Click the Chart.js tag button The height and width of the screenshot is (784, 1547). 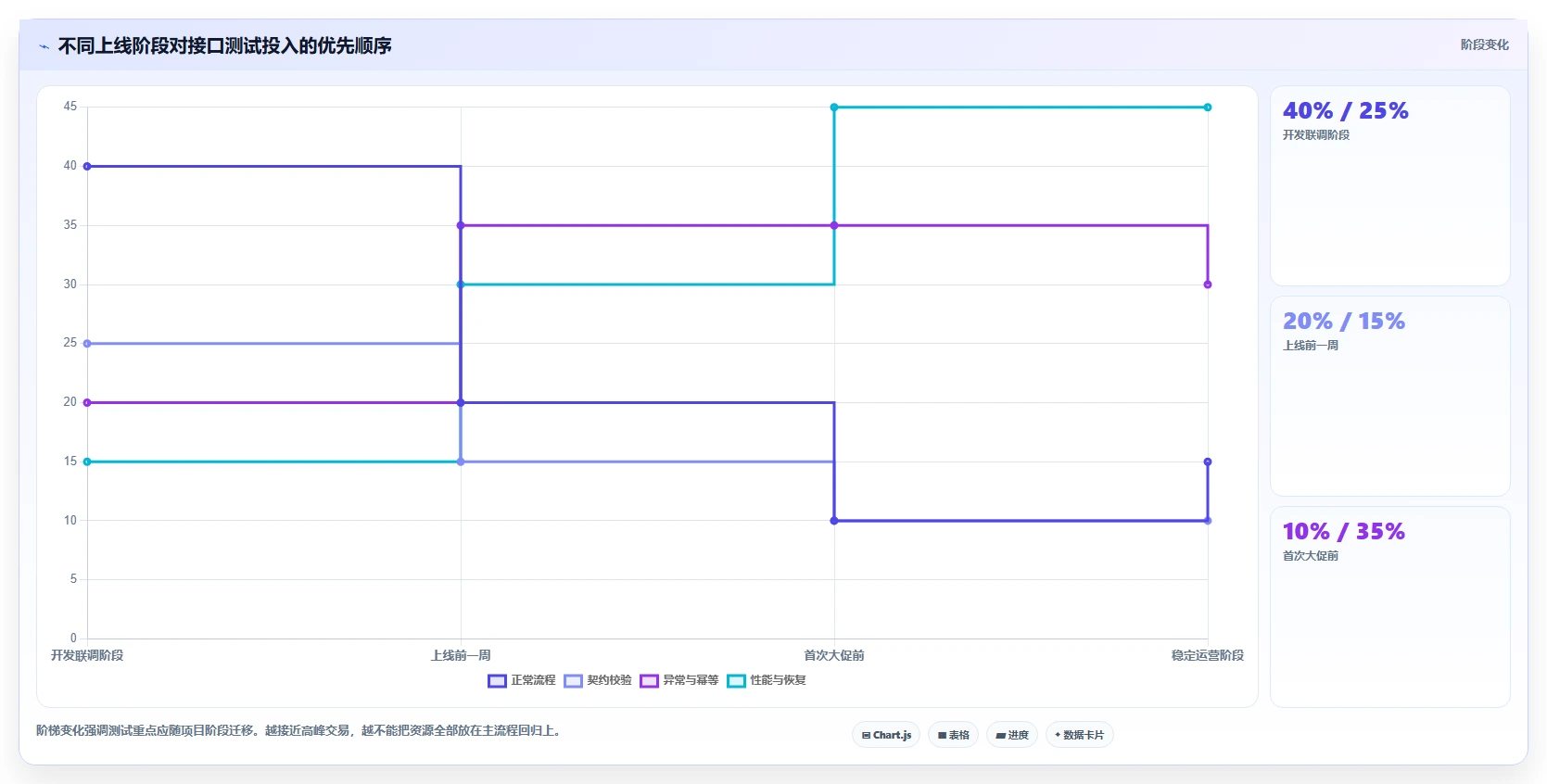point(886,735)
